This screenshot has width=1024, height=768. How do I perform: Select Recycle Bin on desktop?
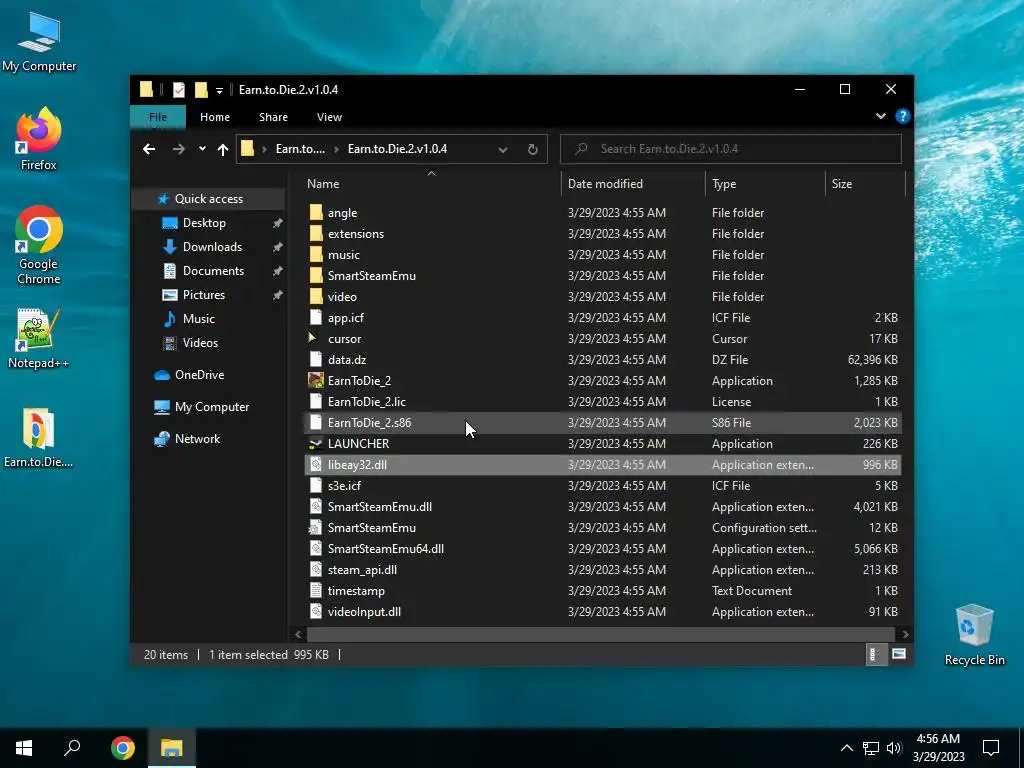[x=974, y=635]
